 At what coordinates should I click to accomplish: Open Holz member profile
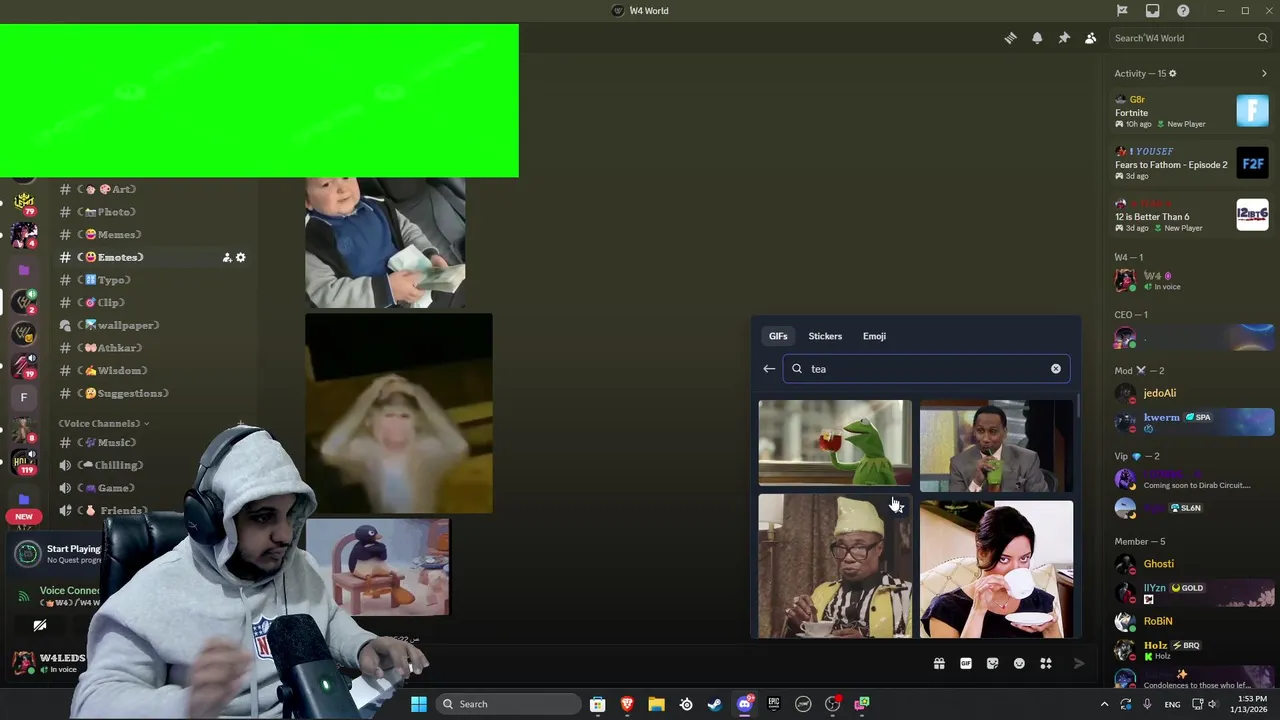pyautogui.click(x=1192, y=650)
